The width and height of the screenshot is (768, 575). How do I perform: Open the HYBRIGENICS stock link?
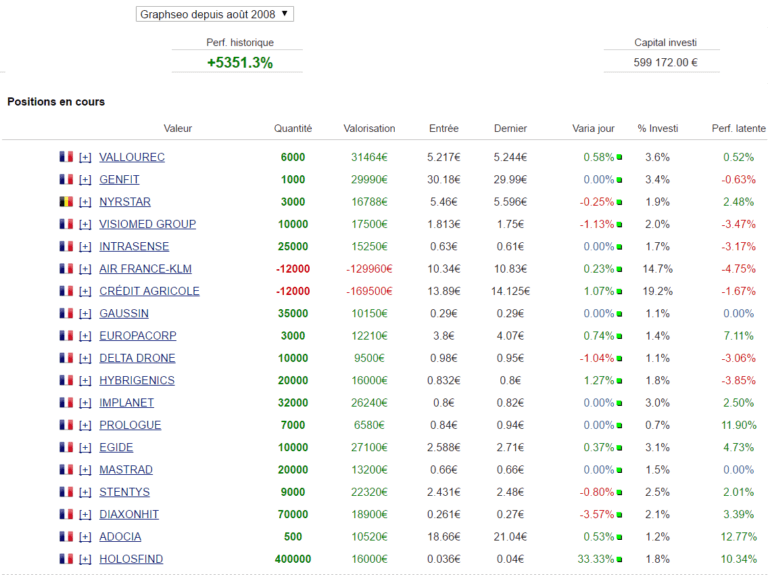click(136, 381)
